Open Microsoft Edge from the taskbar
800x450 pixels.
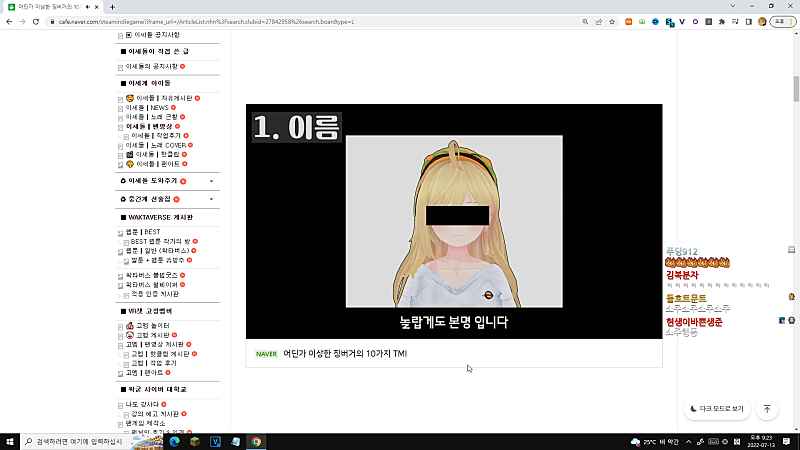pyautogui.click(x=173, y=441)
